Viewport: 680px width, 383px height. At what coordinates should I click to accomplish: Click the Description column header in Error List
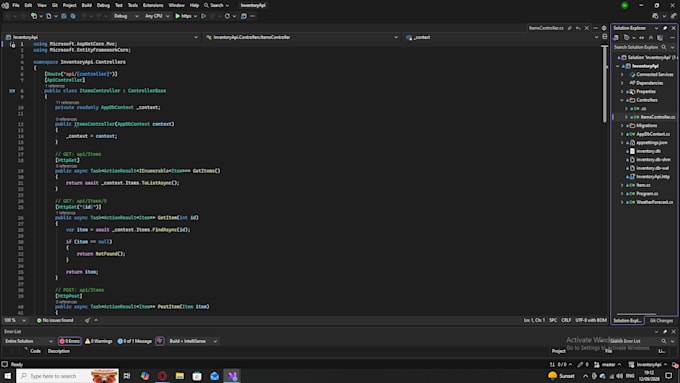(x=59, y=351)
